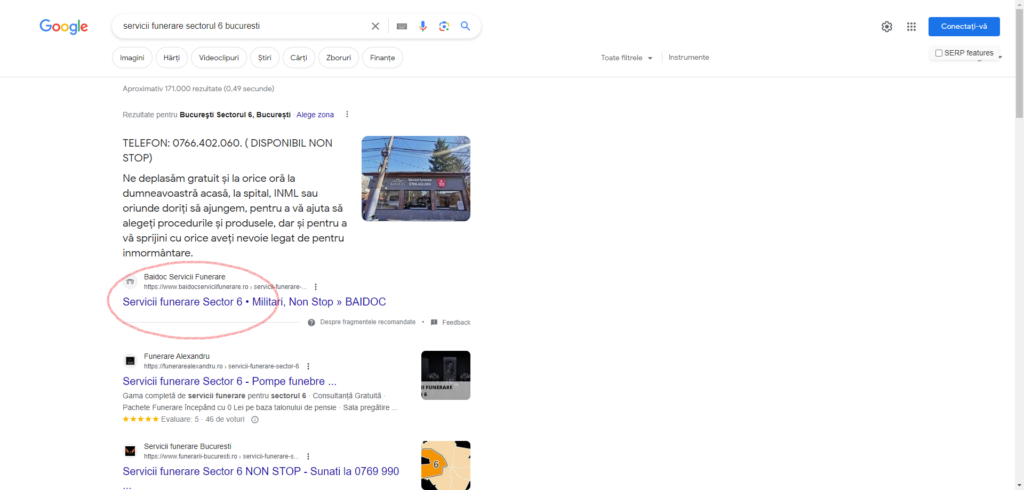Start voice search with microphone icon
1024x490 pixels.
(x=423, y=26)
